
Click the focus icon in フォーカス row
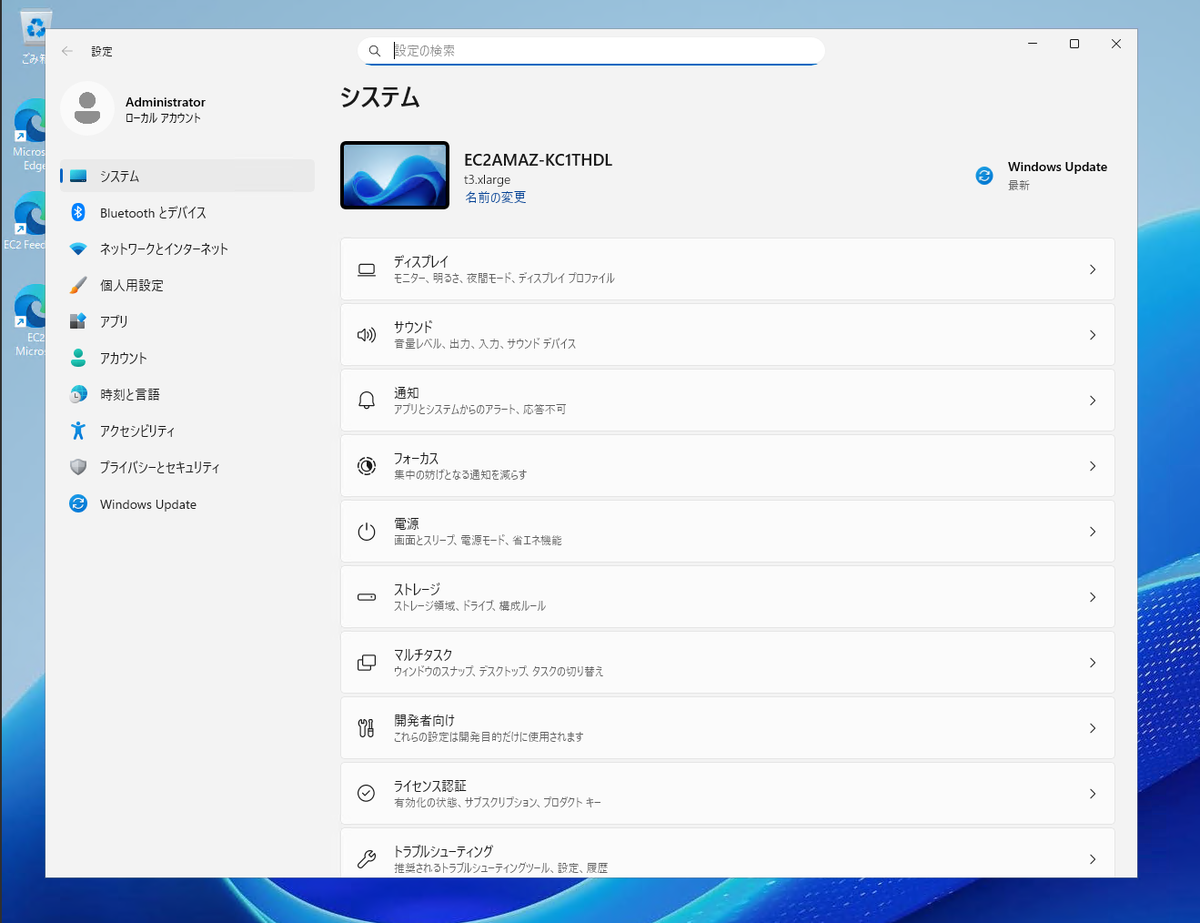[366, 466]
